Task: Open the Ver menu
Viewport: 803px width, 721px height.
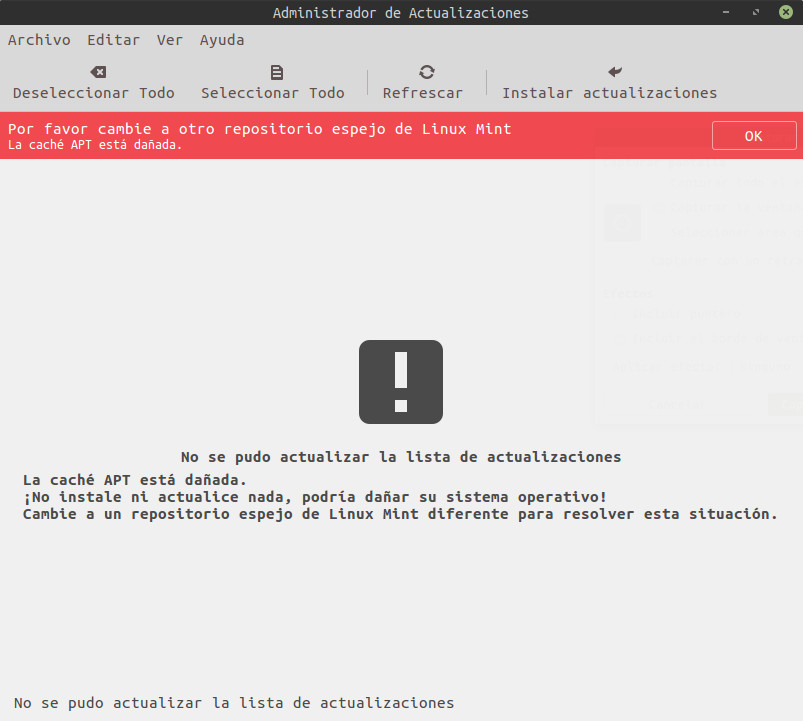Action: point(170,40)
